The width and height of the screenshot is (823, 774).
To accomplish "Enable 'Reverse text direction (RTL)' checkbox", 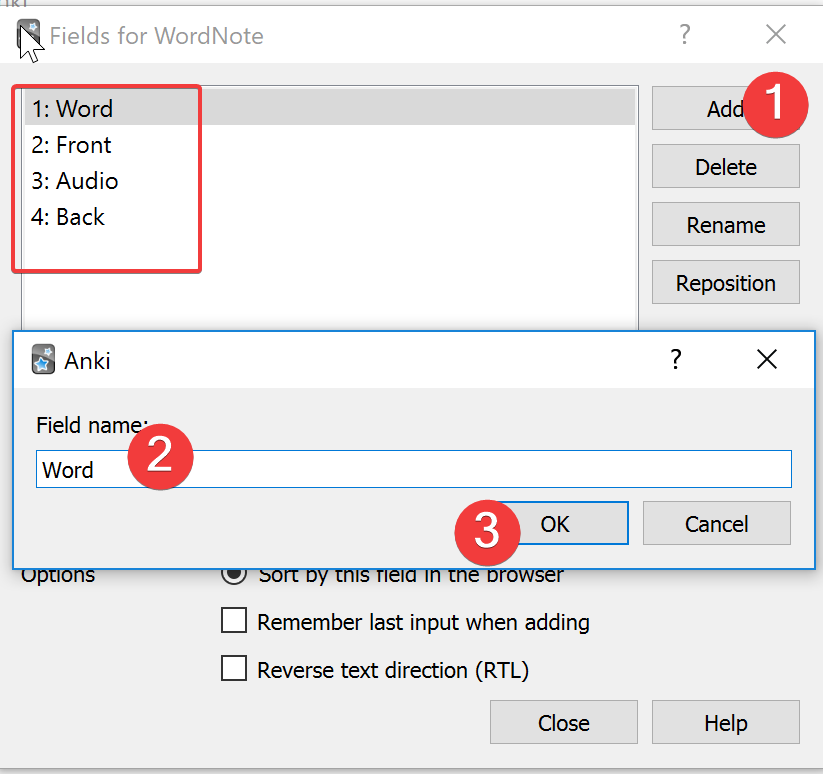I will point(234,669).
